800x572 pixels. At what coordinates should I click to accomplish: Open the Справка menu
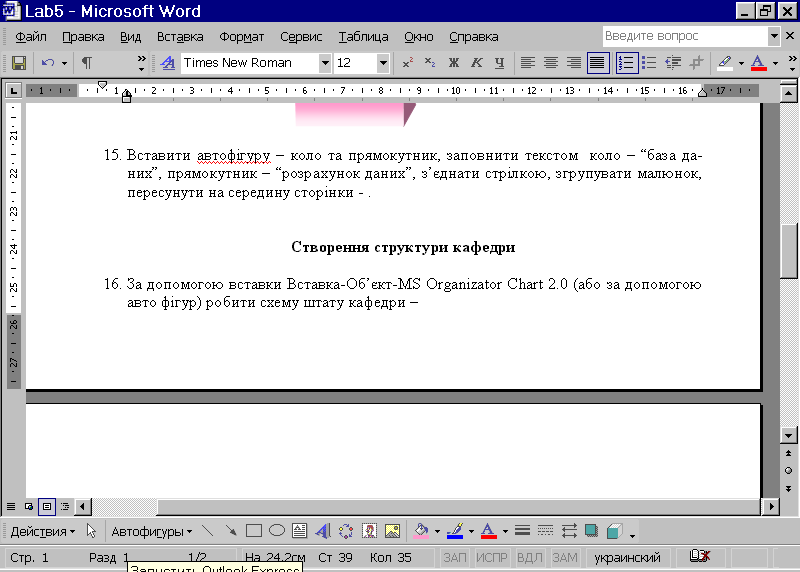(x=474, y=37)
